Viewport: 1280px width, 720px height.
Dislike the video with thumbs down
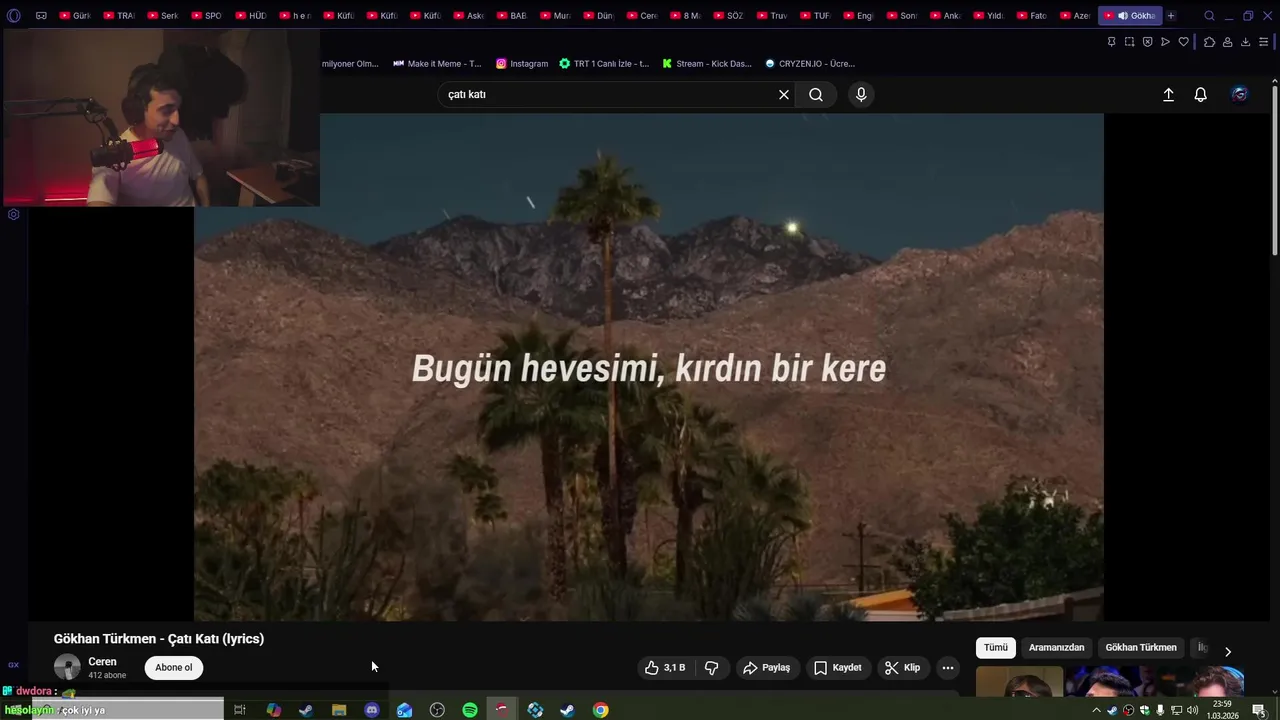tap(712, 668)
